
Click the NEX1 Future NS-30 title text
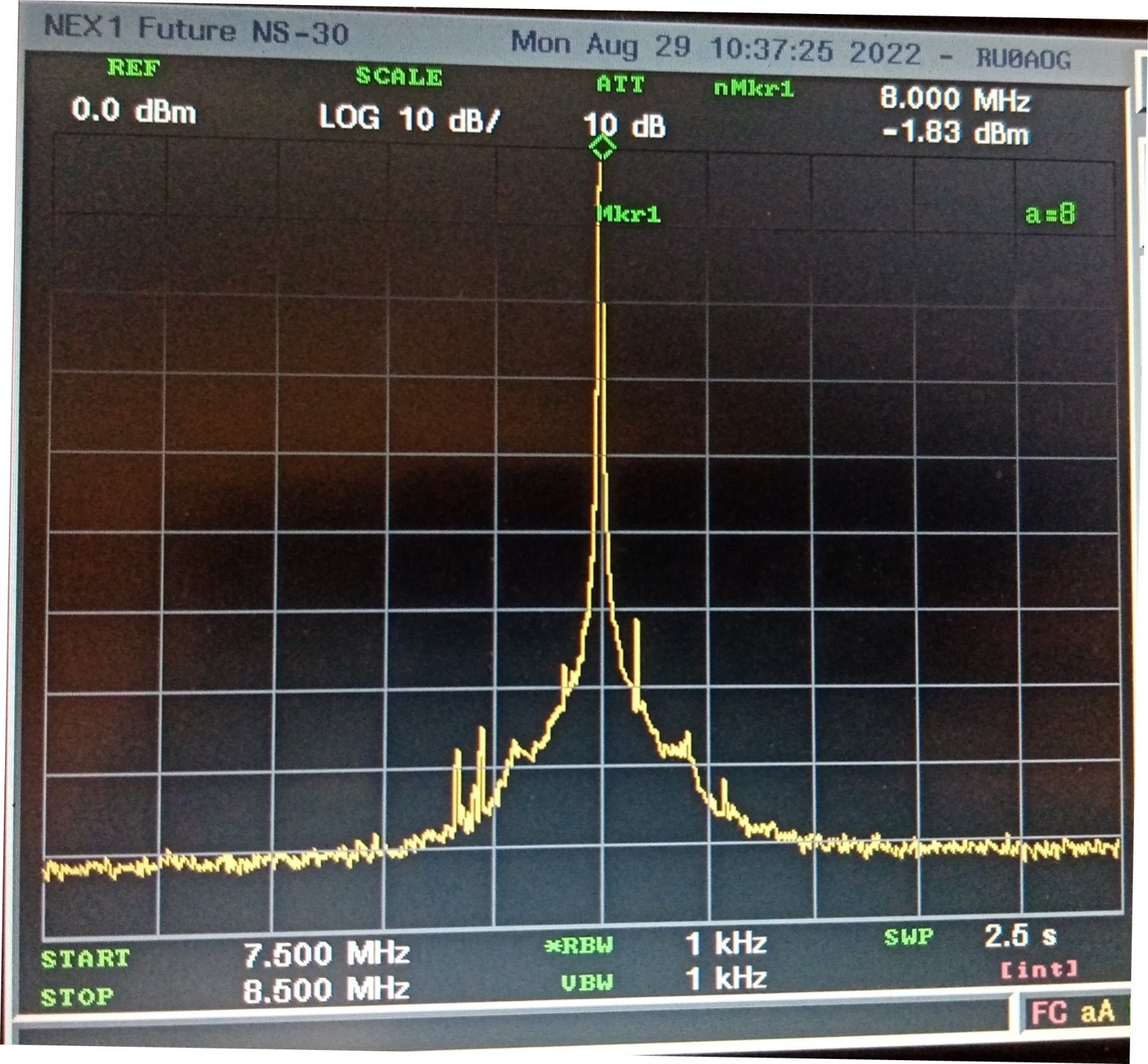point(196,31)
